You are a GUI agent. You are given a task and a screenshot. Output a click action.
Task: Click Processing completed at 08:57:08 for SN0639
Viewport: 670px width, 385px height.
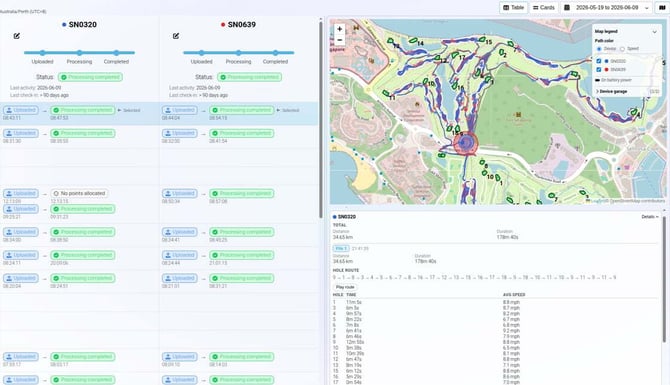[x=242, y=194]
